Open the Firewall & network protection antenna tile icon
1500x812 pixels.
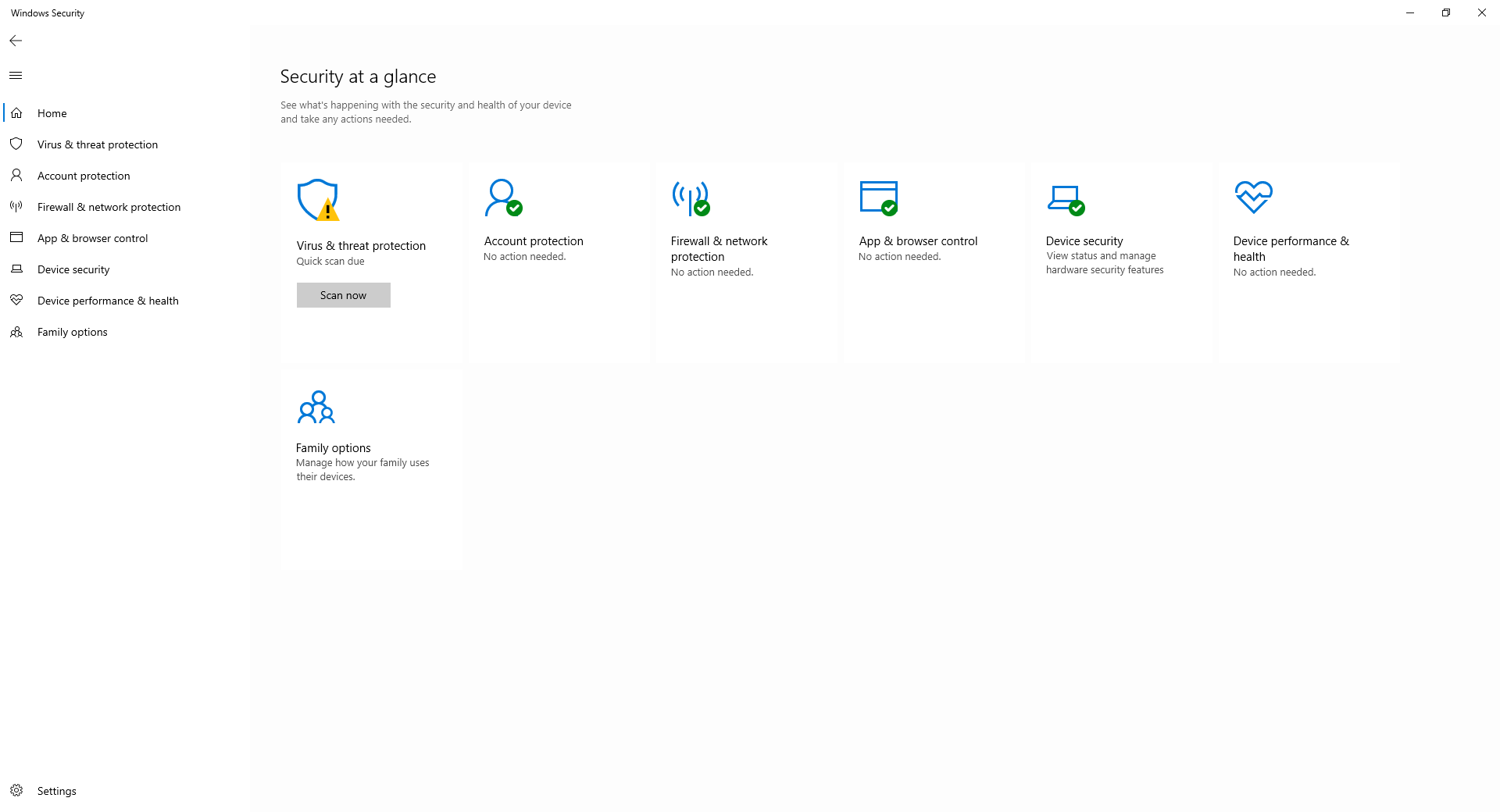coord(690,198)
